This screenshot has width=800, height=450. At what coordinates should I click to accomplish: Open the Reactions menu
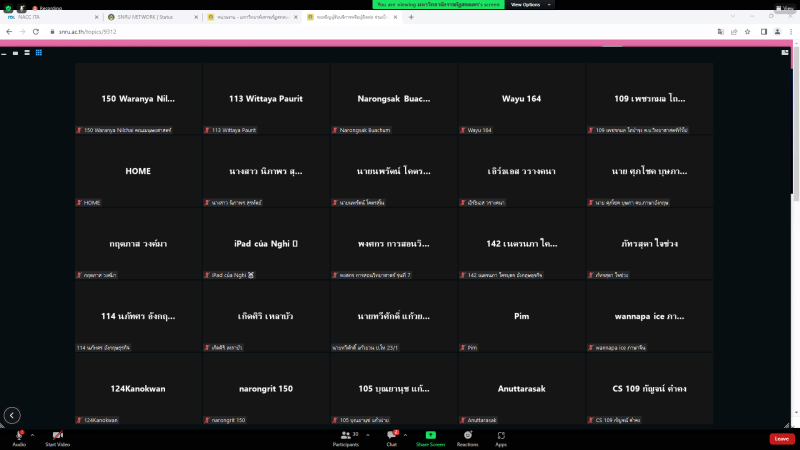[x=466, y=436]
